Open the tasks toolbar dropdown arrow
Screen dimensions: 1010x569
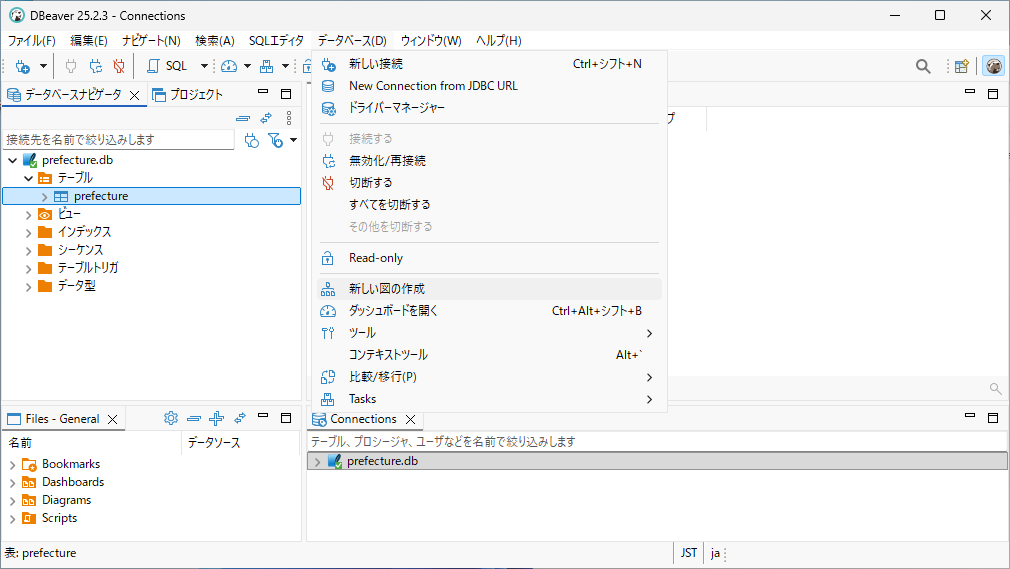click(285, 66)
